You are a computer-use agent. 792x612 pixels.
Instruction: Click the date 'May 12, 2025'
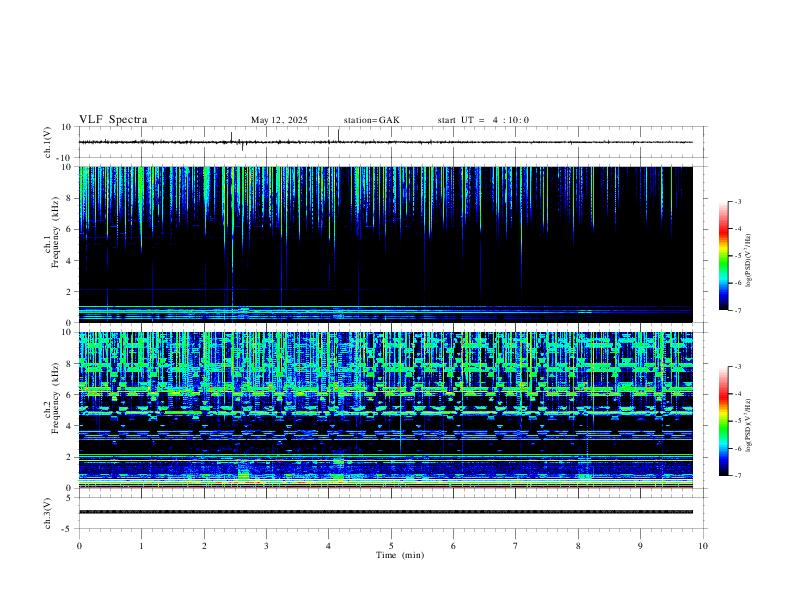[279, 120]
